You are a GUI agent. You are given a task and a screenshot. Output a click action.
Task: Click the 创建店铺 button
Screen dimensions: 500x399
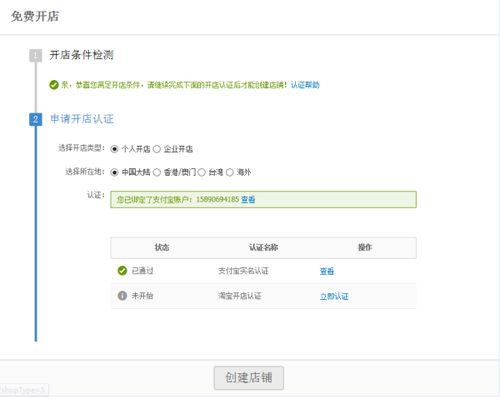249,378
